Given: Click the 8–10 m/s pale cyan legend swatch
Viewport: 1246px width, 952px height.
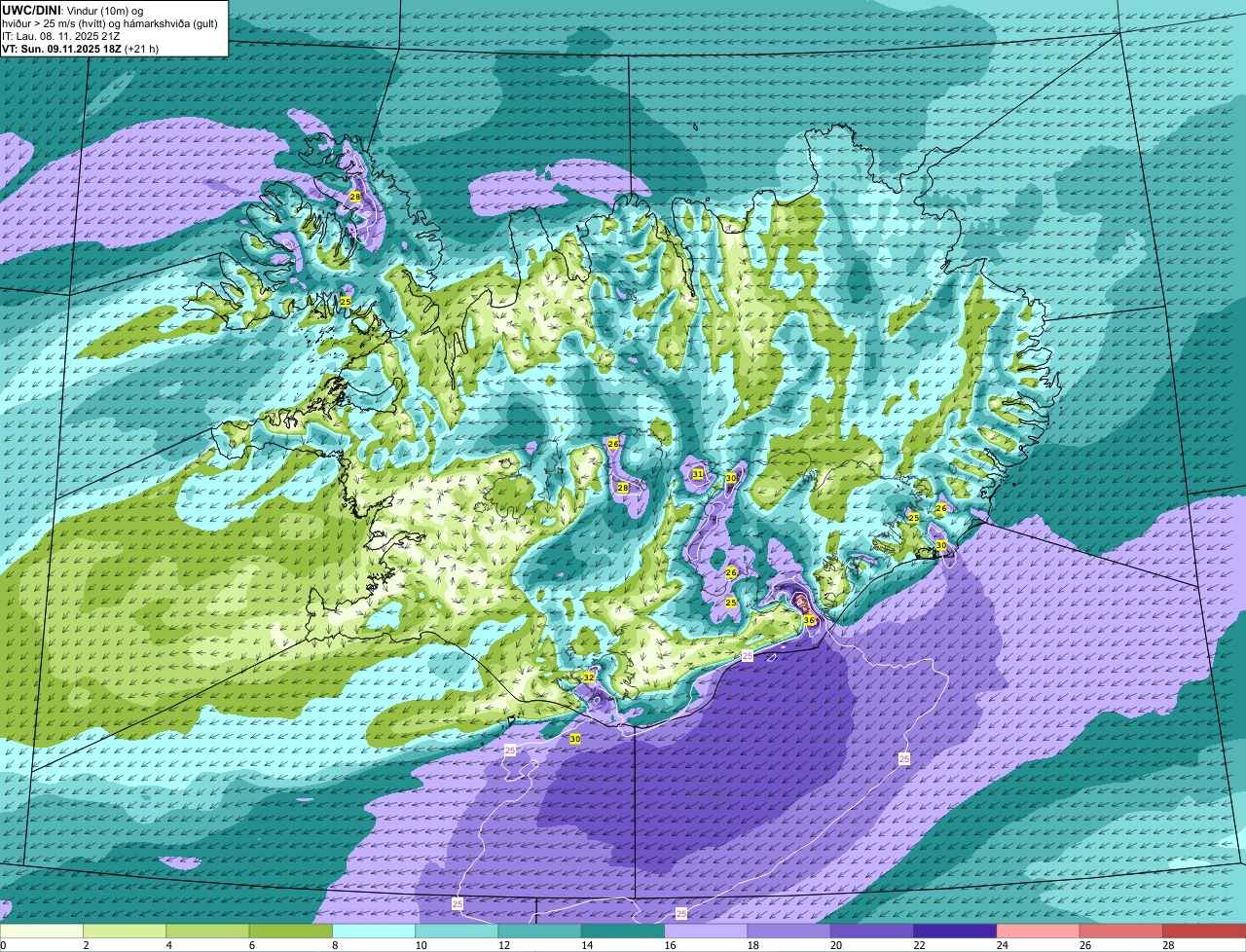Looking at the screenshot, I should (374, 932).
